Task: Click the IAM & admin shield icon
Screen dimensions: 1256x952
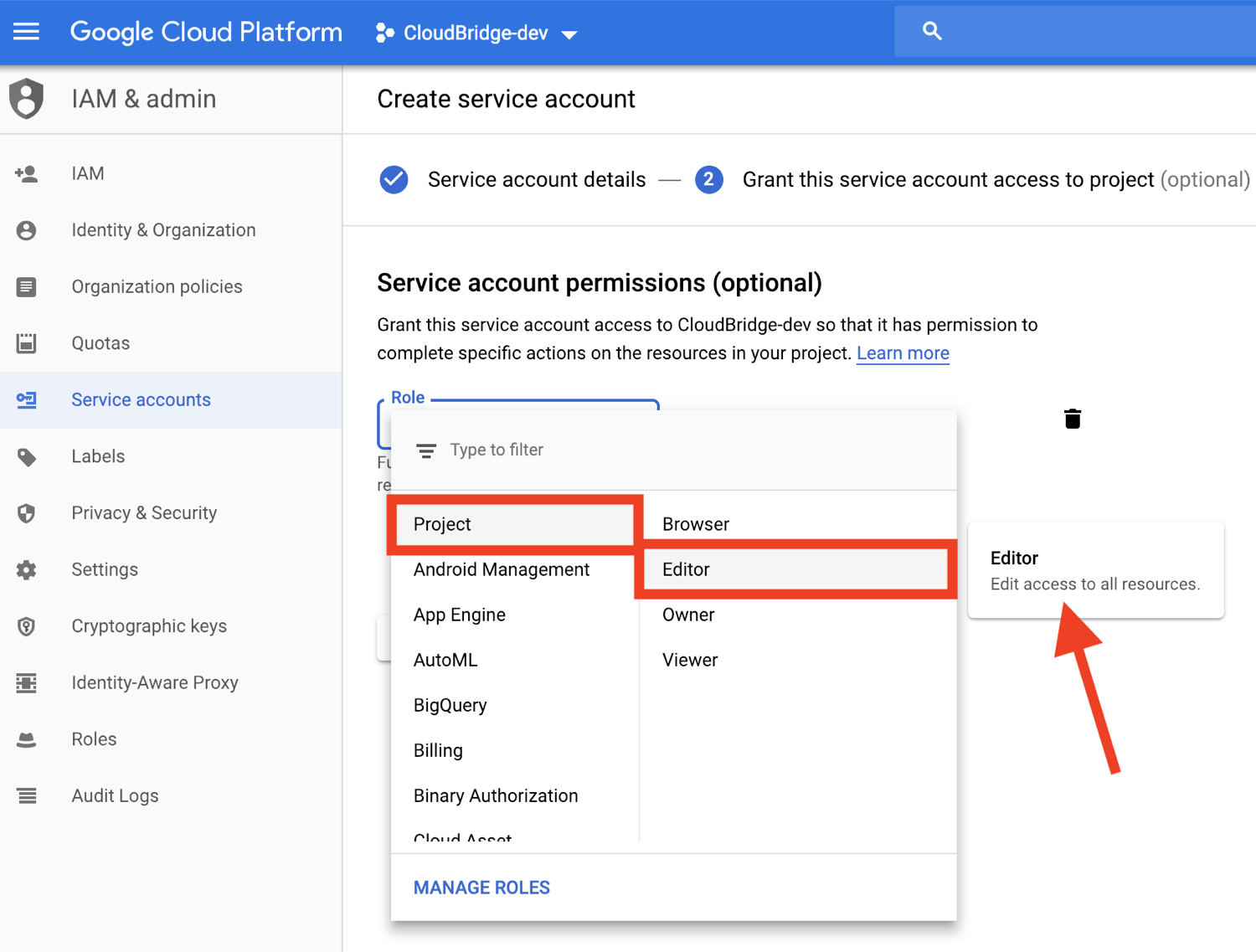Action: tap(26, 99)
